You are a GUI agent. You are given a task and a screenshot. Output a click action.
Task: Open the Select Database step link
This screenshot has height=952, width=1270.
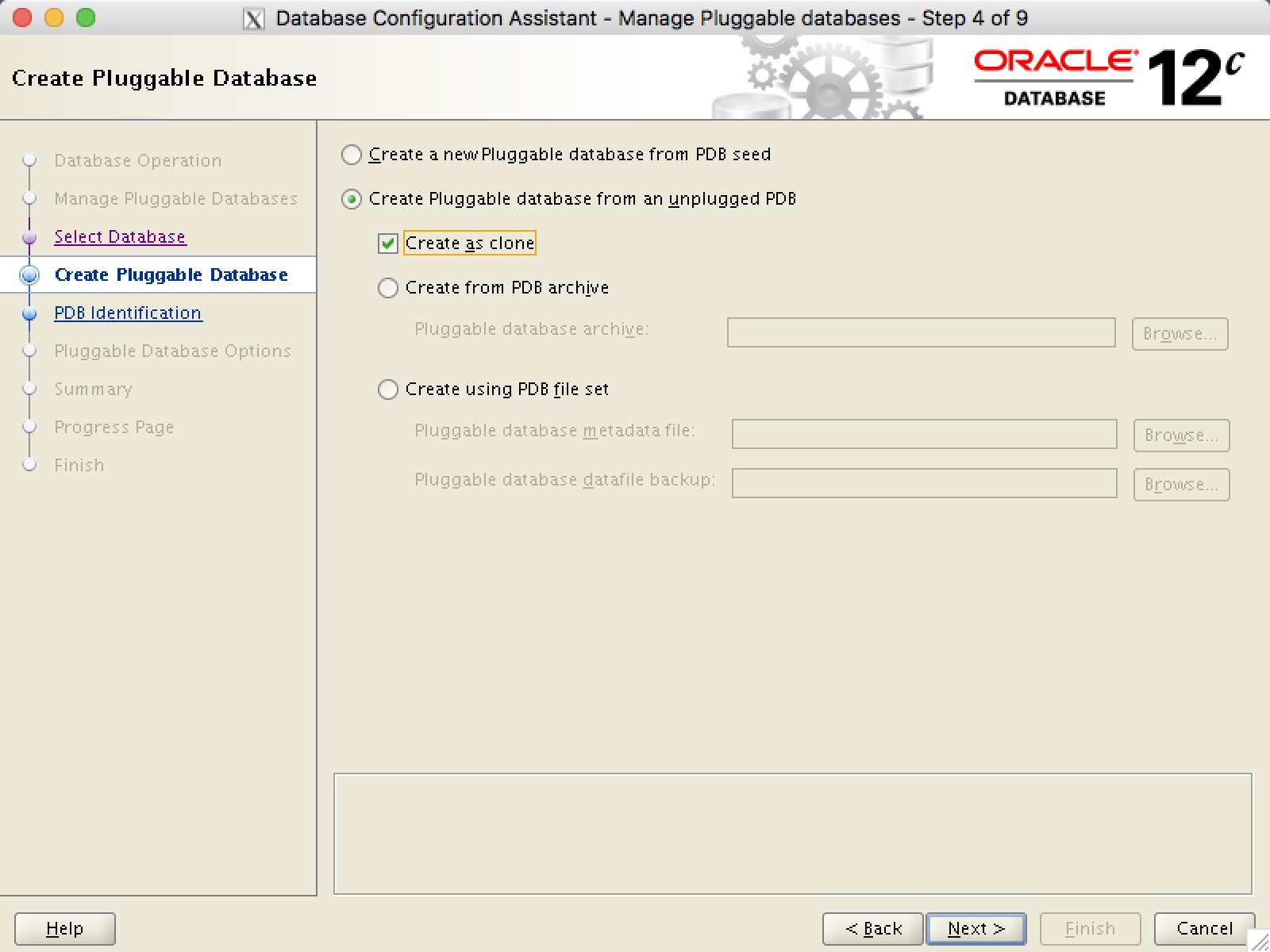coord(120,236)
